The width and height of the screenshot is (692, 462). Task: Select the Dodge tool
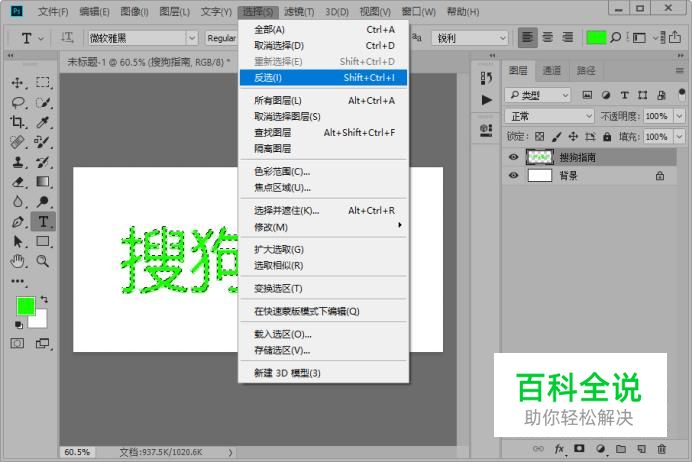(43, 201)
